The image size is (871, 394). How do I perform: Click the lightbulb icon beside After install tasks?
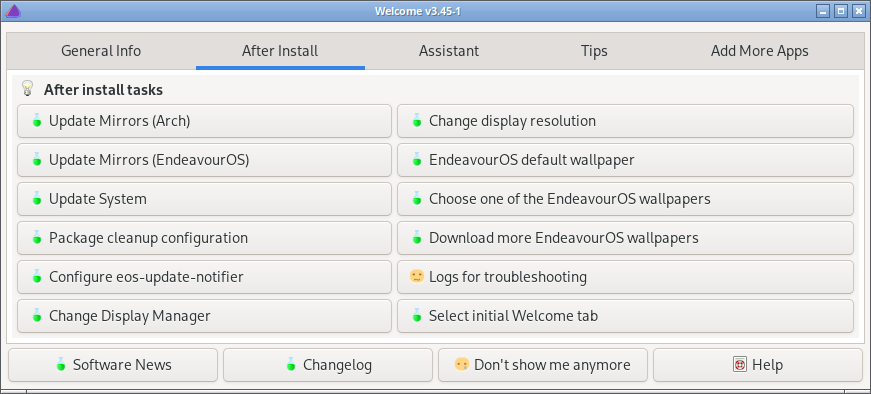click(x=27, y=88)
